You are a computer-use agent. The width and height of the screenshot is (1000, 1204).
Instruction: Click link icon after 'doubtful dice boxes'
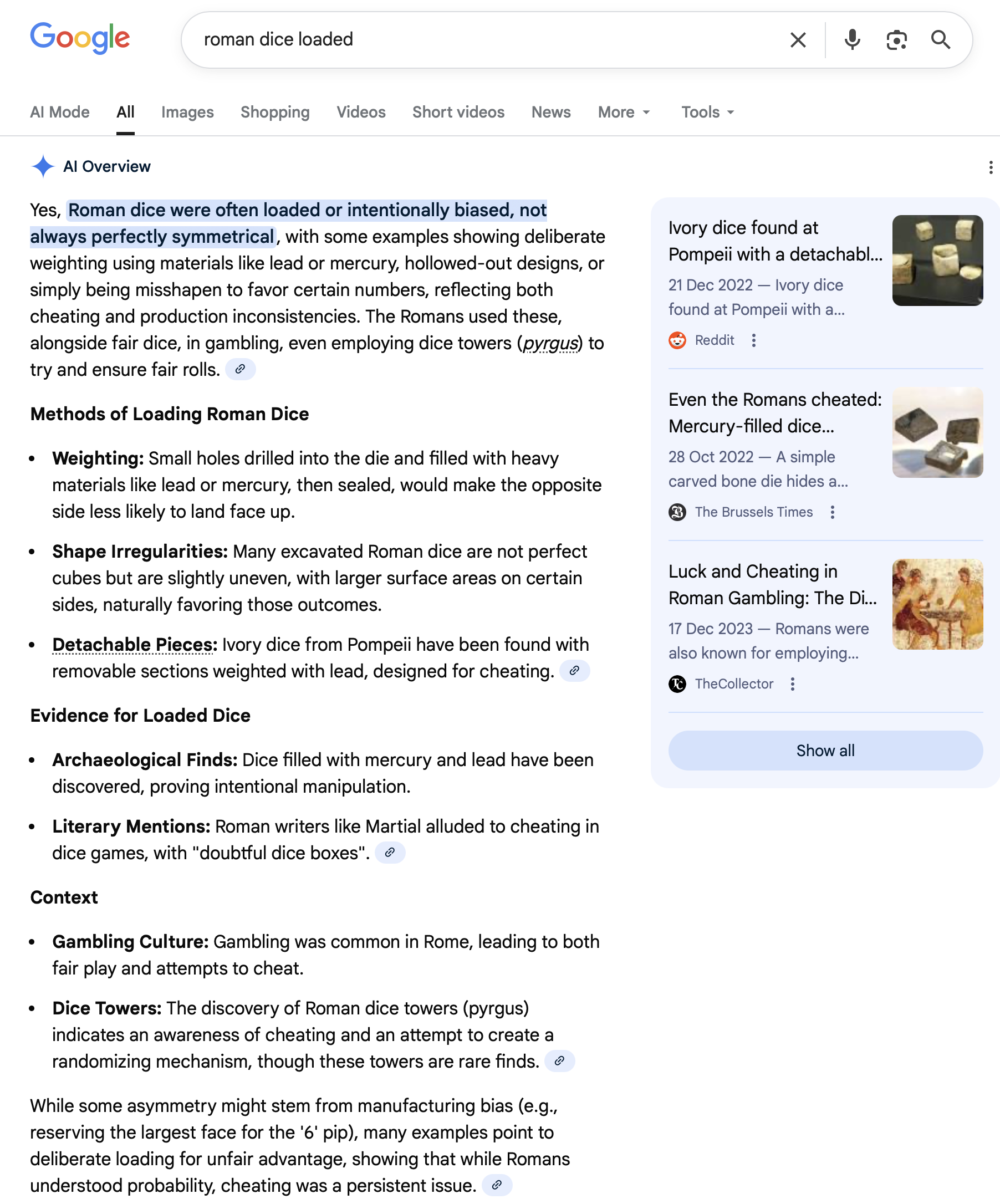tap(390, 853)
